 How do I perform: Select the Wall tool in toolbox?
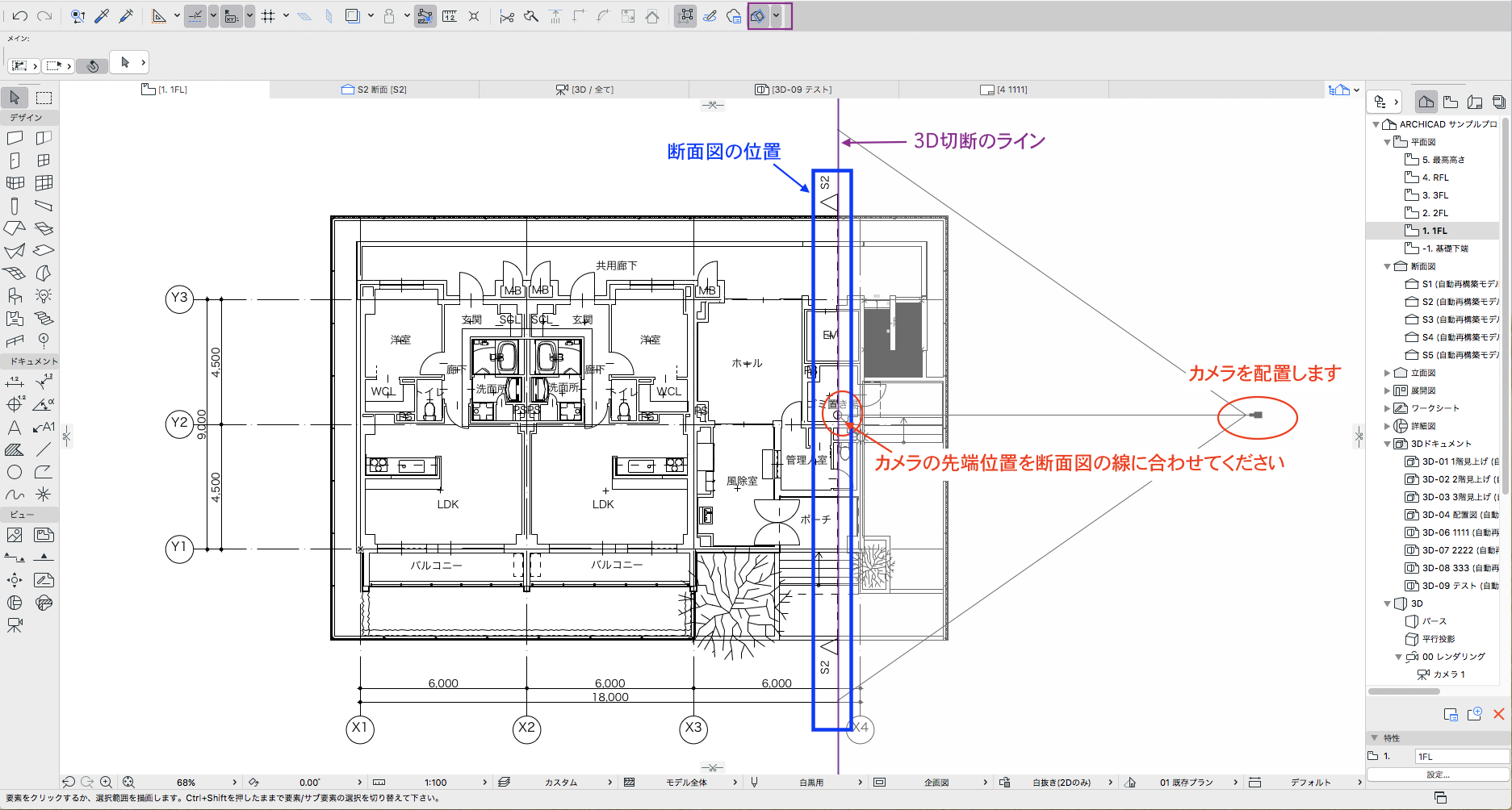click(15, 138)
